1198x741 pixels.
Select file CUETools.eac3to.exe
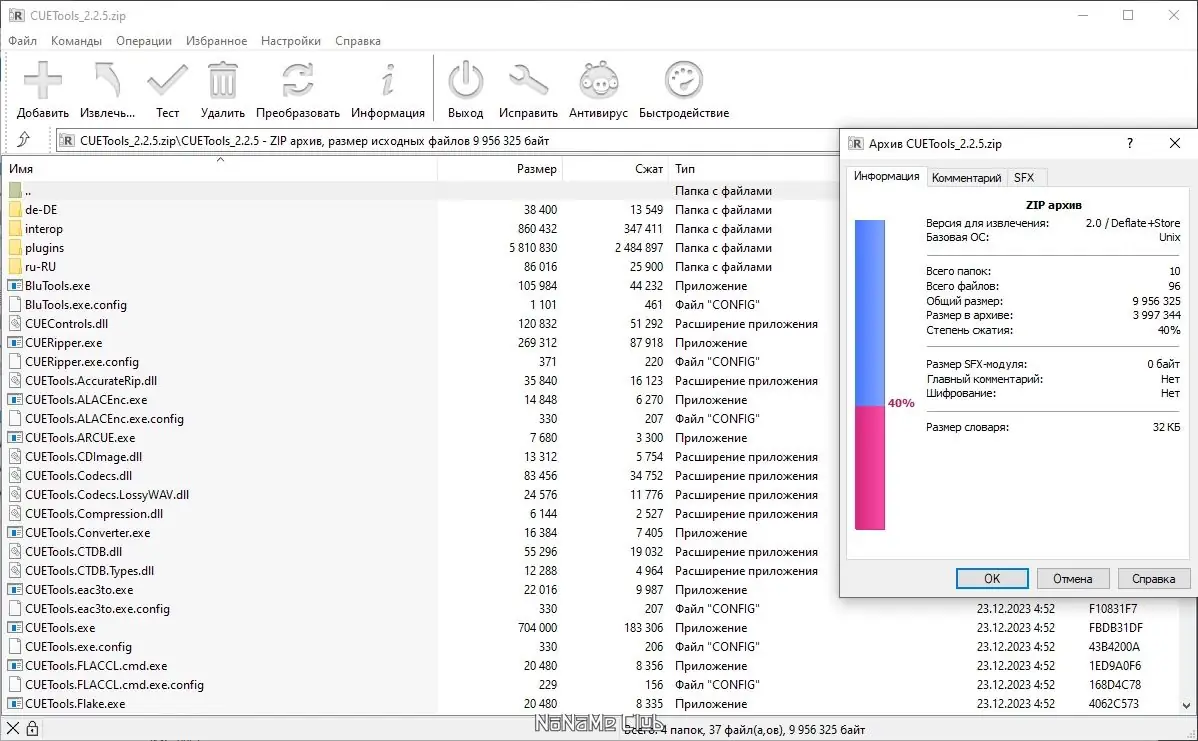(79, 590)
